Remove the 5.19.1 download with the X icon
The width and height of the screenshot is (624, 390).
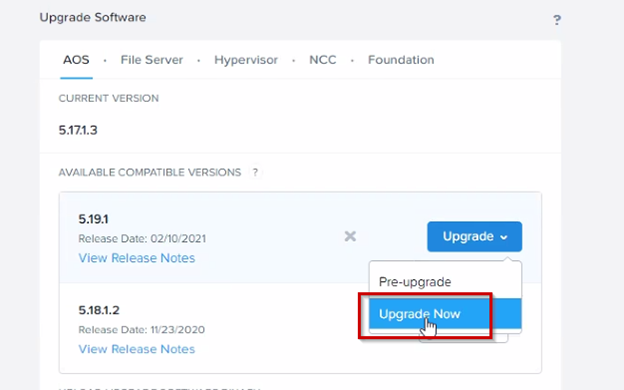(350, 236)
